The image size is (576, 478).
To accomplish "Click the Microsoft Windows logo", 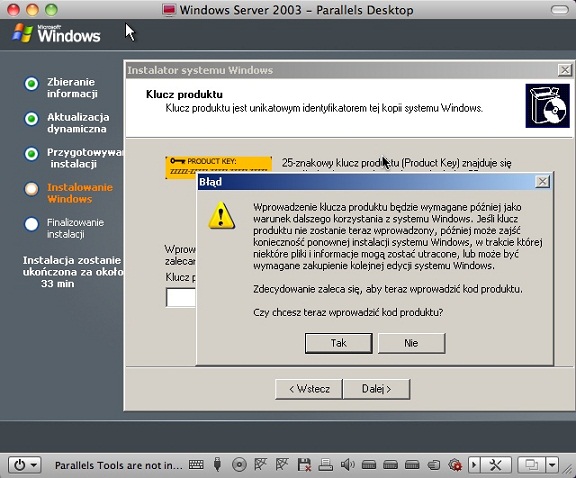I will [56, 33].
